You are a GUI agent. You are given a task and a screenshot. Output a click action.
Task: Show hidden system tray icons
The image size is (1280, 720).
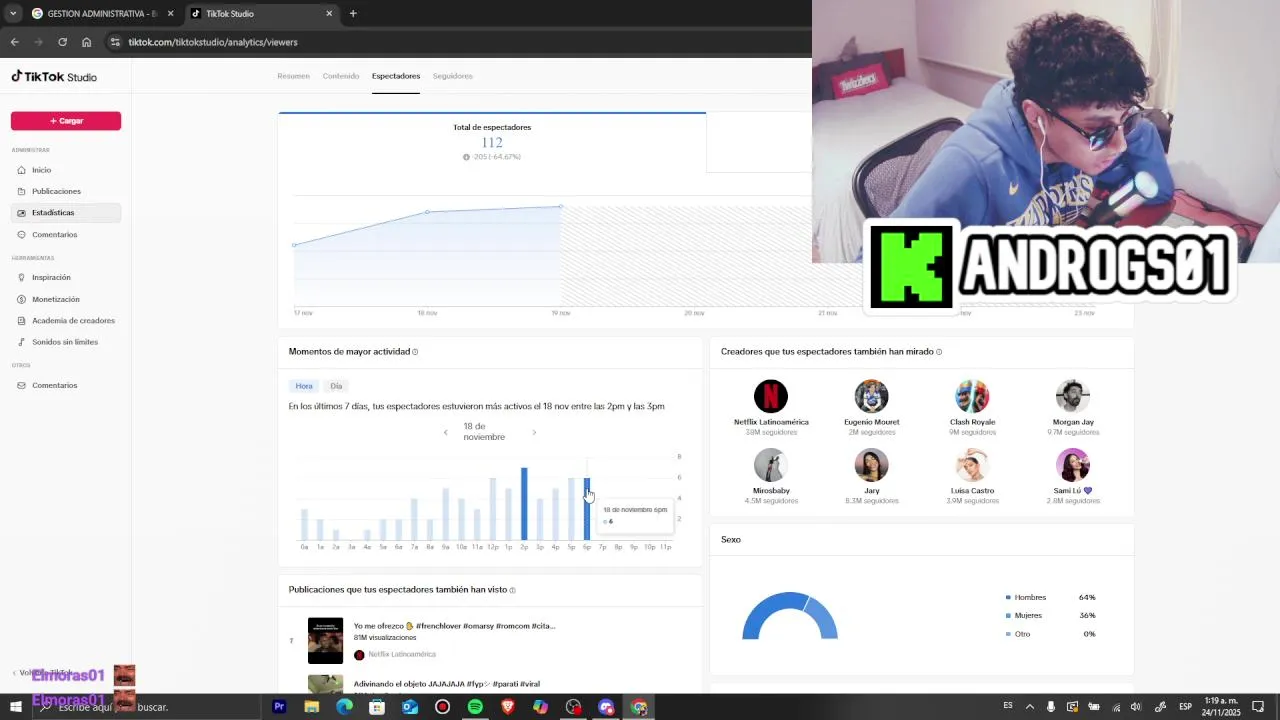[x=1030, y=707]
